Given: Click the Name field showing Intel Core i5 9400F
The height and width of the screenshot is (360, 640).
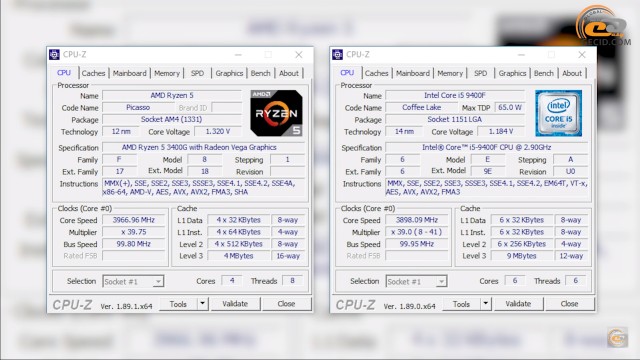Looking at the screenshot, I should click(x=455, y=96).
